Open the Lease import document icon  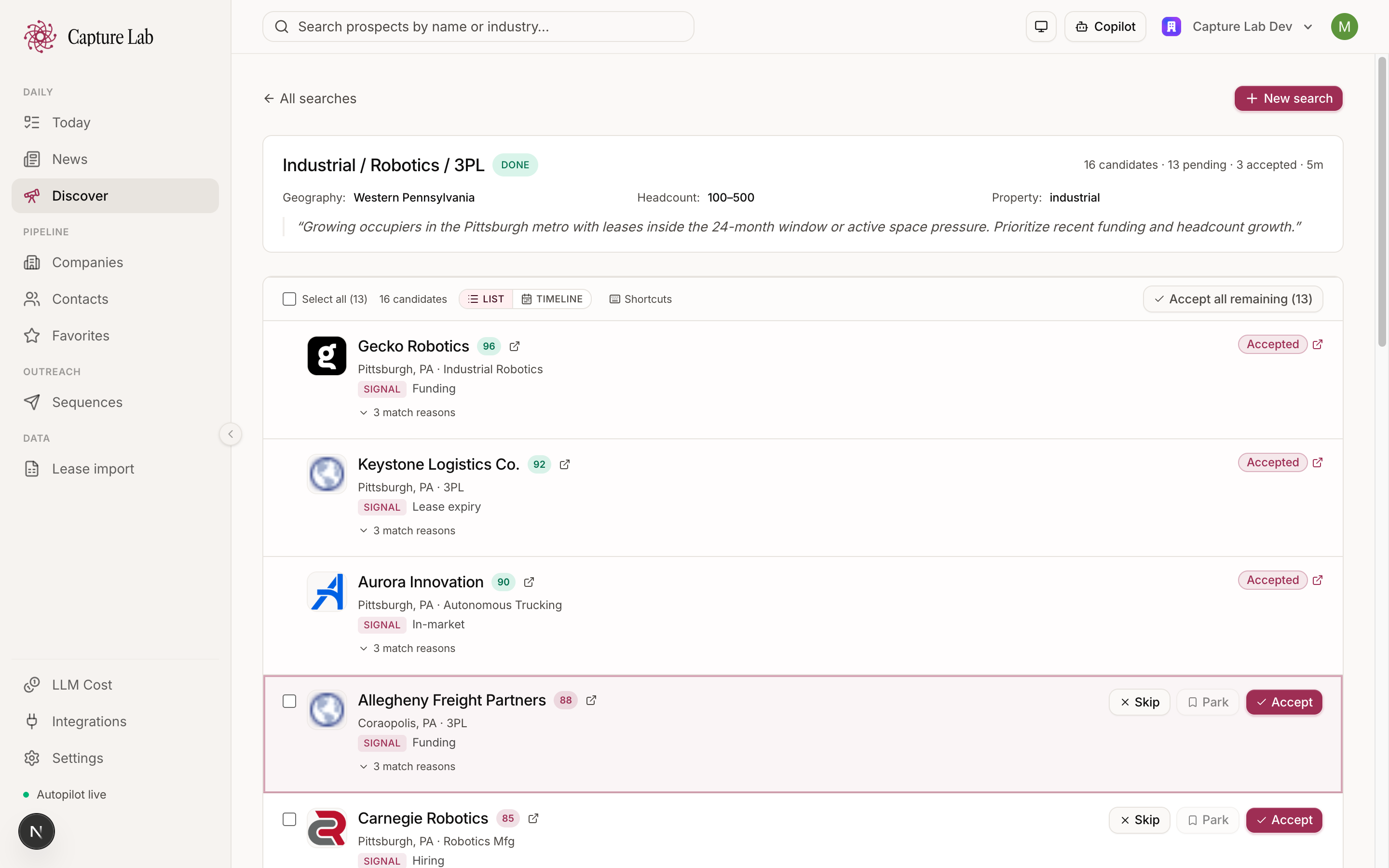pos(31,469)
